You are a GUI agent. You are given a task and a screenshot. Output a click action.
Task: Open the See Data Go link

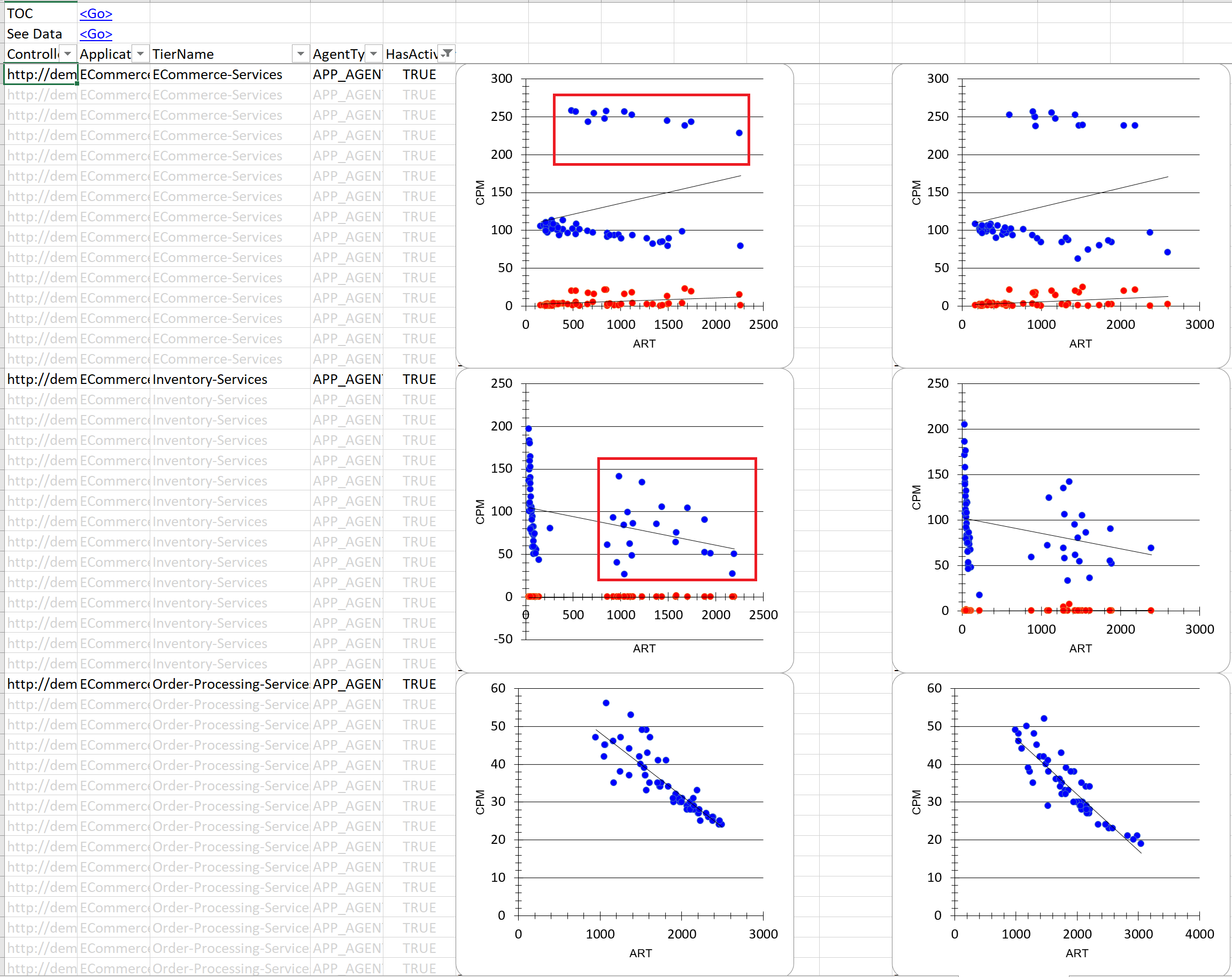point(95,34)
